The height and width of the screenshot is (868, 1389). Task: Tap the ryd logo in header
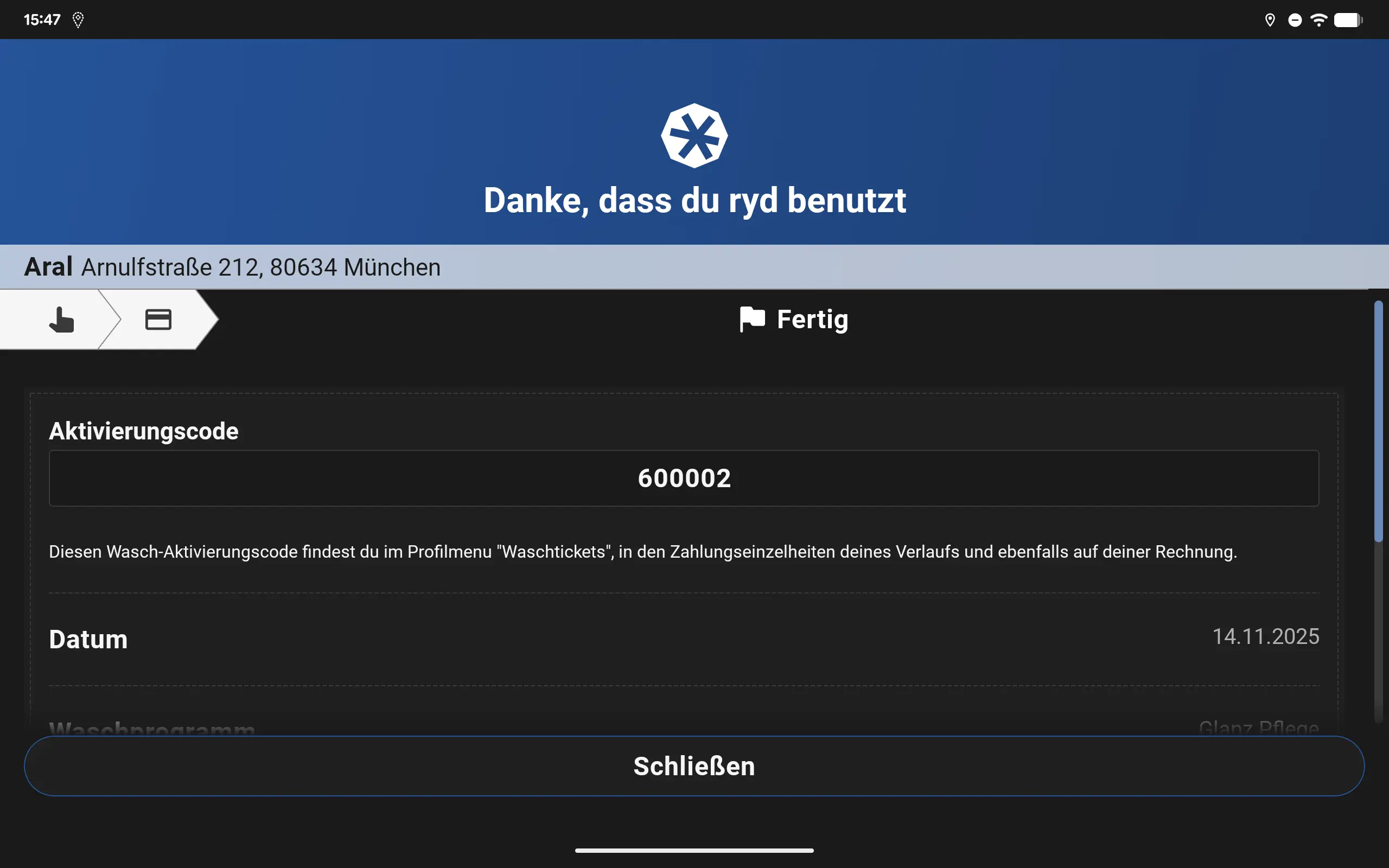694,136
